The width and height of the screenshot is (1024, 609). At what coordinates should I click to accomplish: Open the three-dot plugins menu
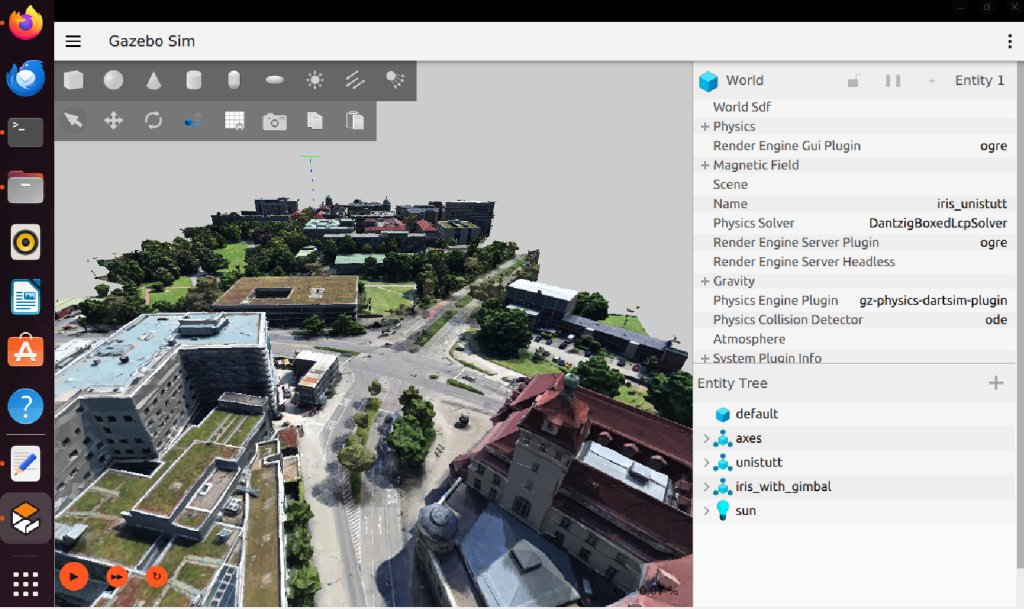[1010, 41]
